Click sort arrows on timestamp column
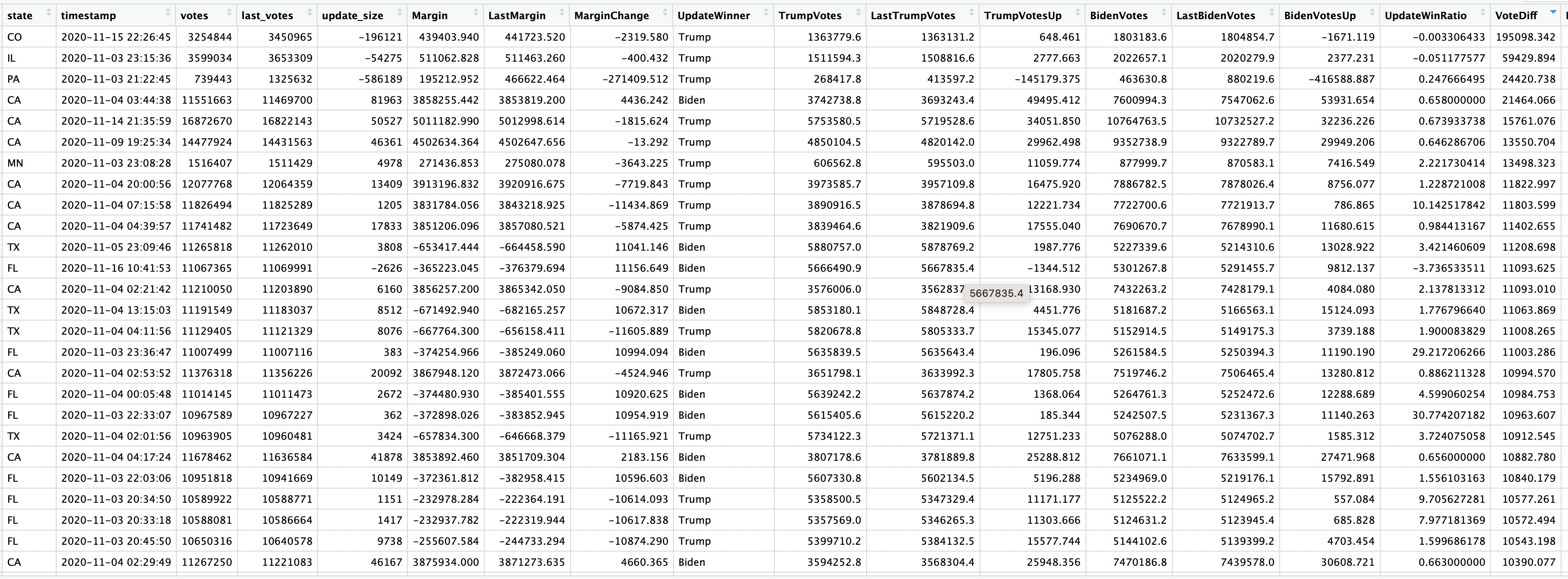The width and height of the screenshot is (1568, 579). coord(168,12)
